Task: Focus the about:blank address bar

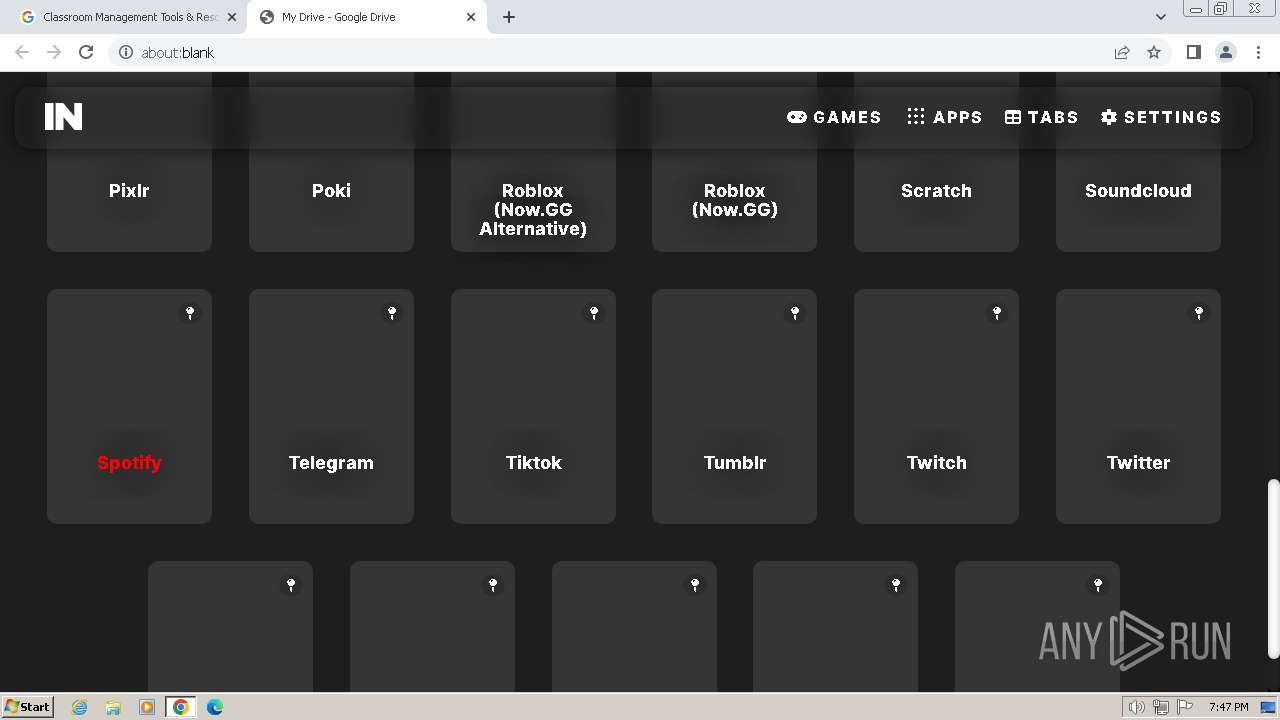Action: pos(610,52)
